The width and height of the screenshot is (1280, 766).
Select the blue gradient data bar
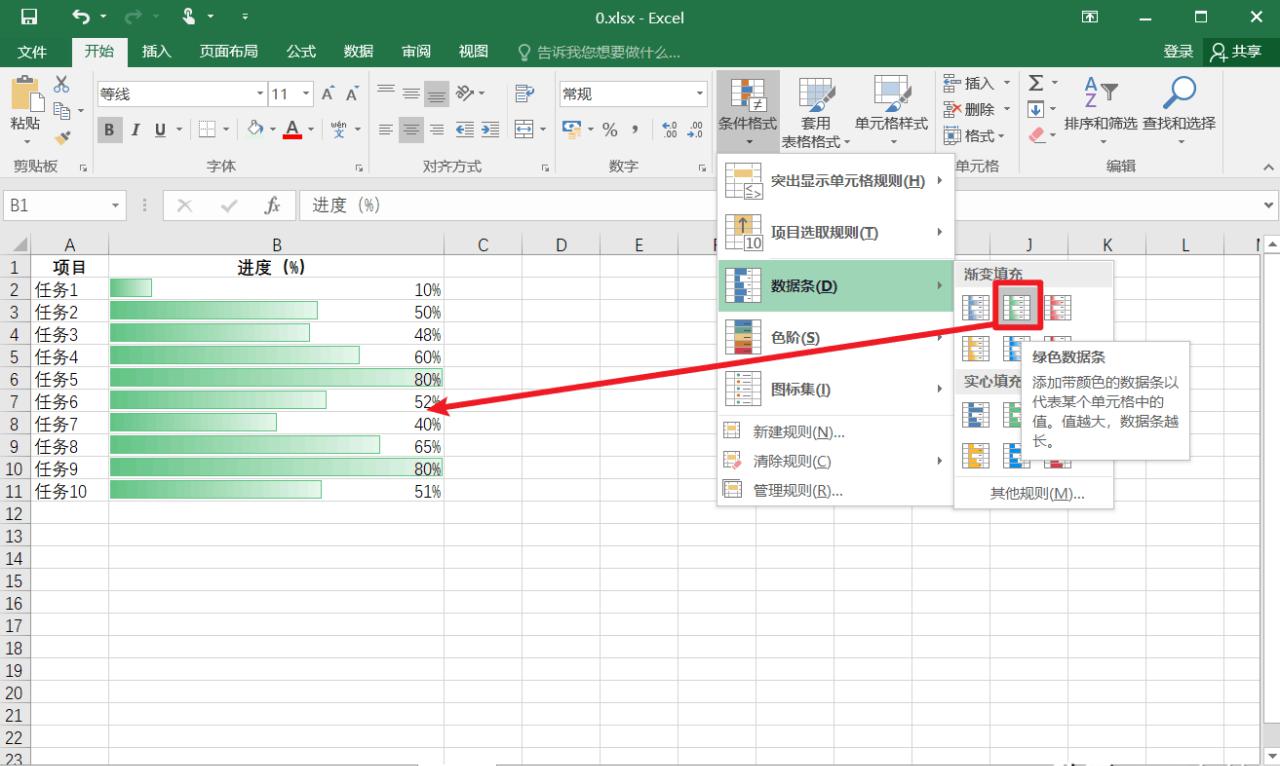click(x=976, y=308)
